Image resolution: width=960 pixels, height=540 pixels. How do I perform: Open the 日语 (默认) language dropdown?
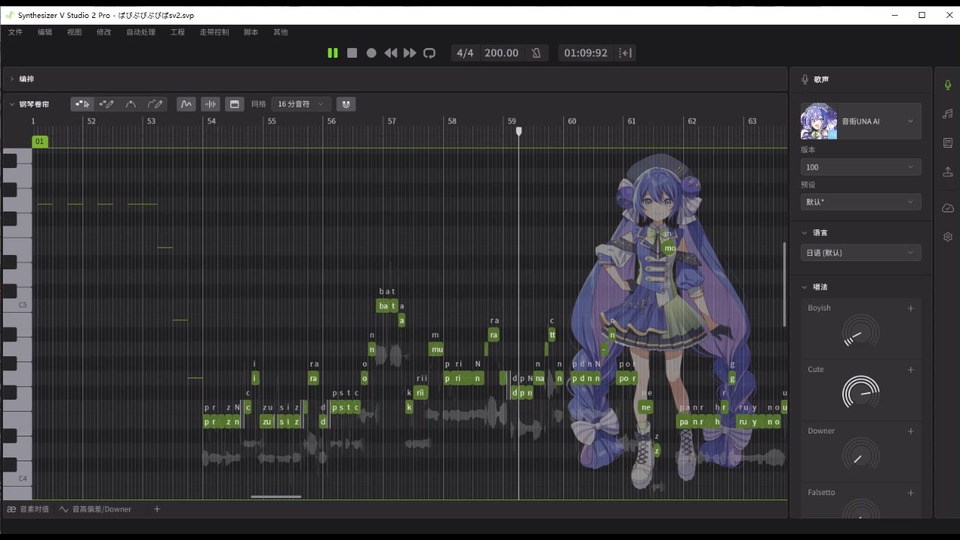point(861,253)
